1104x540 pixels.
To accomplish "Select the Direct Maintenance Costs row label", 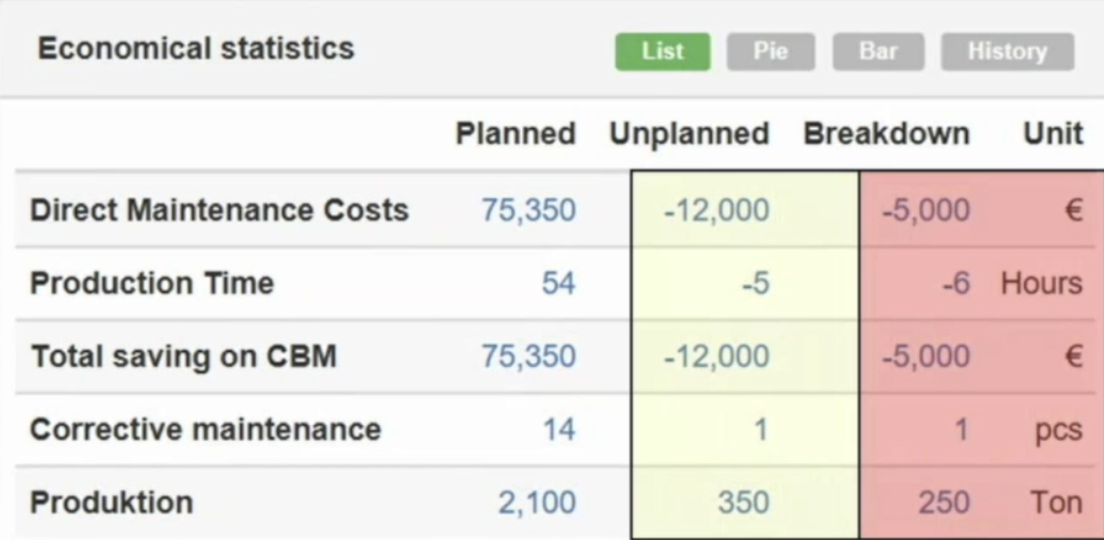I will coord(219,210).
